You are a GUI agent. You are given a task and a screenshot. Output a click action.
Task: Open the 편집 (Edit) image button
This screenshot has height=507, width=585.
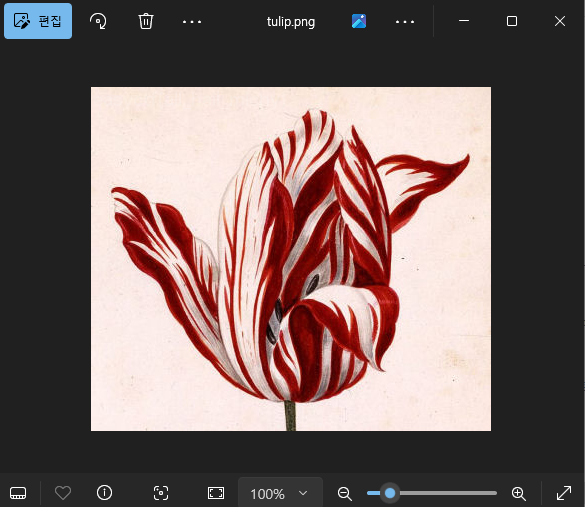tap(38, 21)
